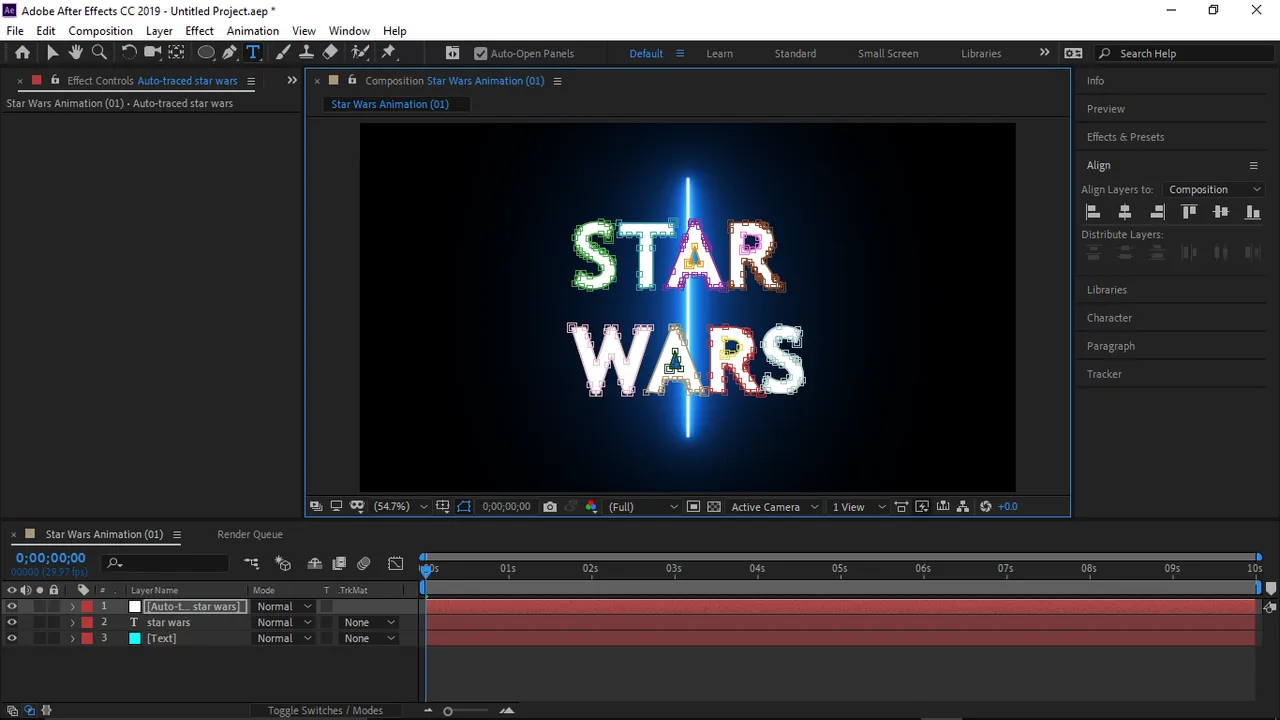
Task: Hide the [Text] layer
Action: [x=12, y=638]
